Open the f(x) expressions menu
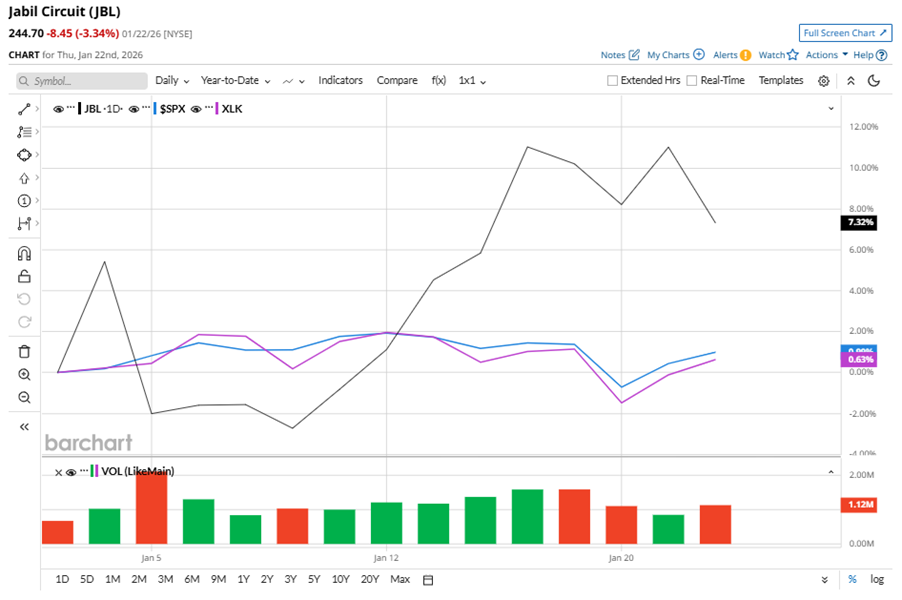This screenshot has width=902, height=600. [x=438, y=81]
